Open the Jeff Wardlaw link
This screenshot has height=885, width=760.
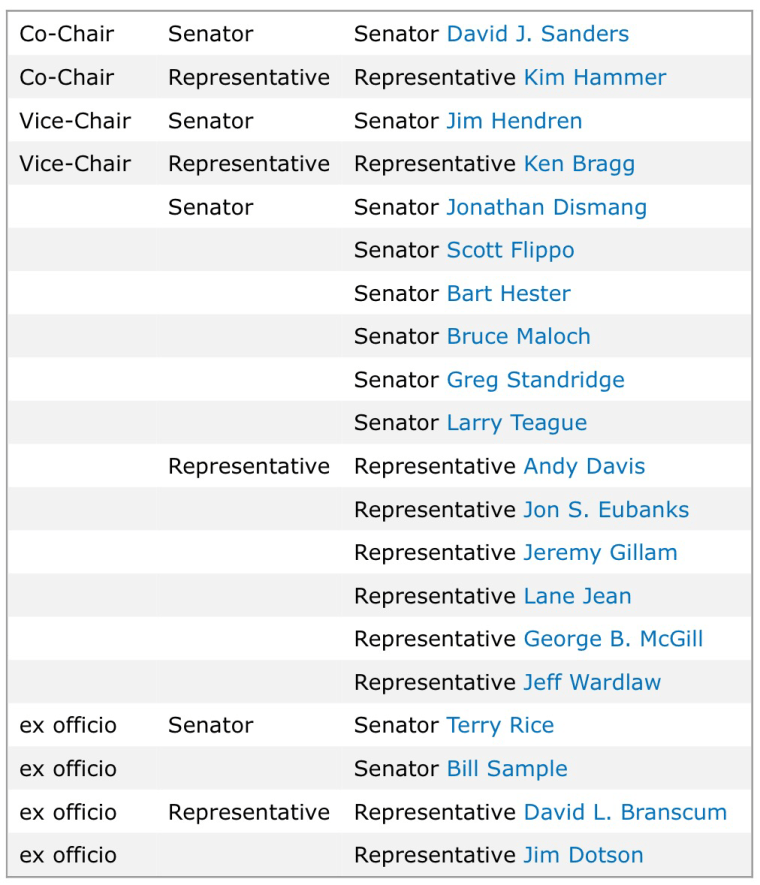coord(592,682)
